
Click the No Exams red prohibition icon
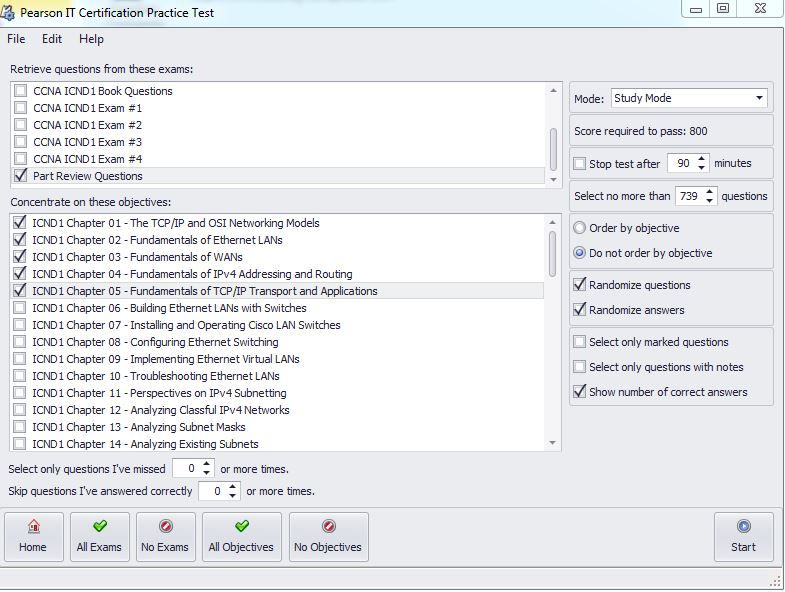pyautogui.click(x=166, y=526)
